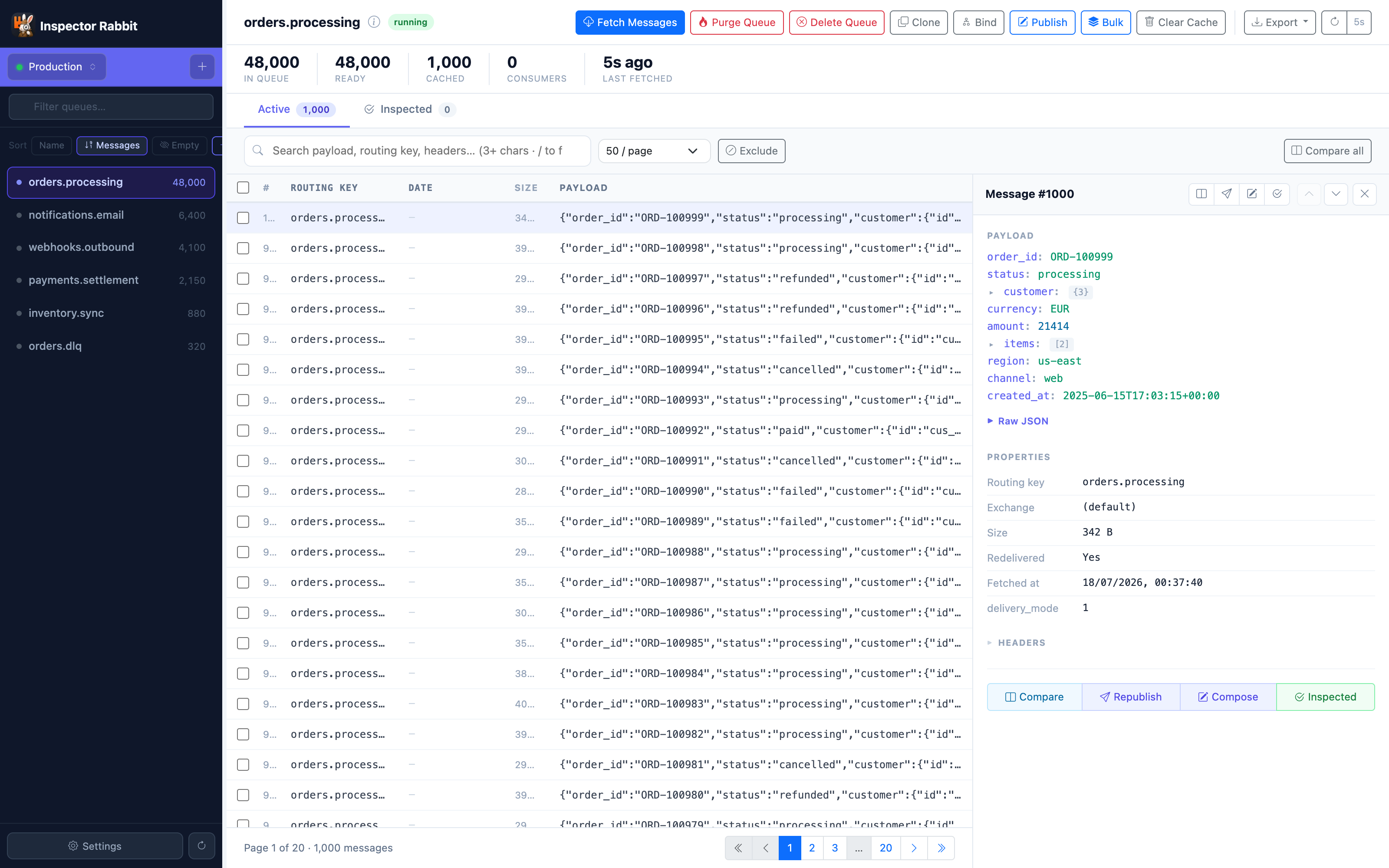This screenshot has height=868, width=1389.
Task: Open the Bulk publish button
Action: tap(1106, 23)
